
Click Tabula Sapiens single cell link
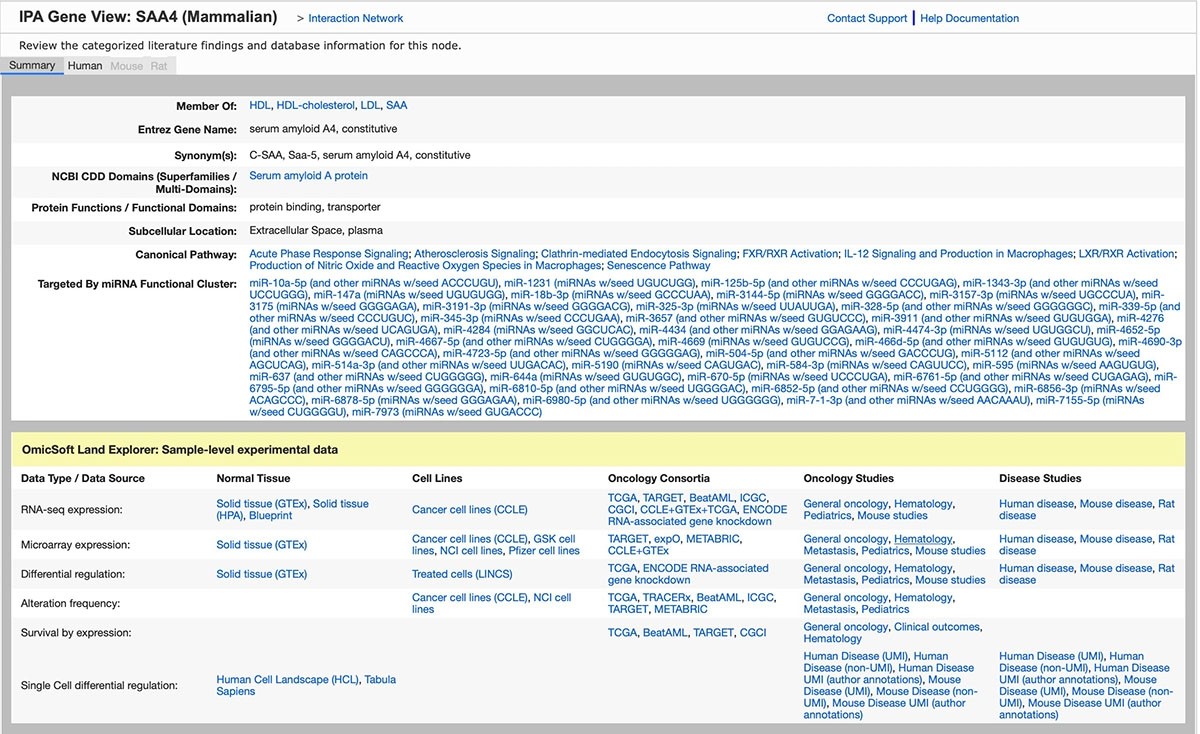point(236,692)
